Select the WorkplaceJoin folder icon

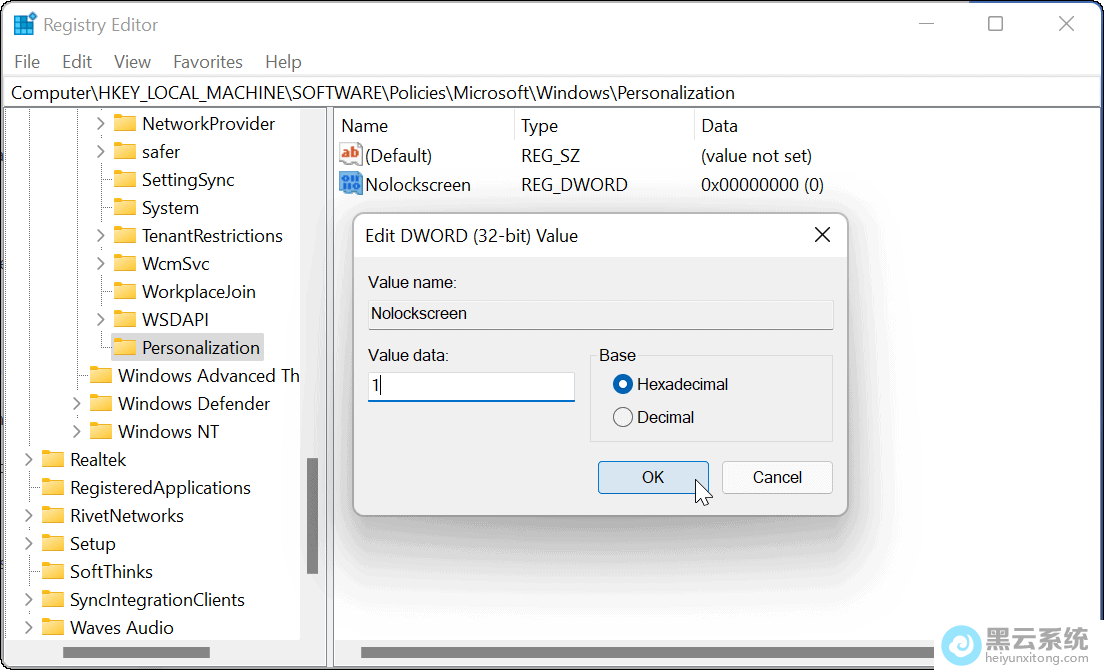pos(125,292)
